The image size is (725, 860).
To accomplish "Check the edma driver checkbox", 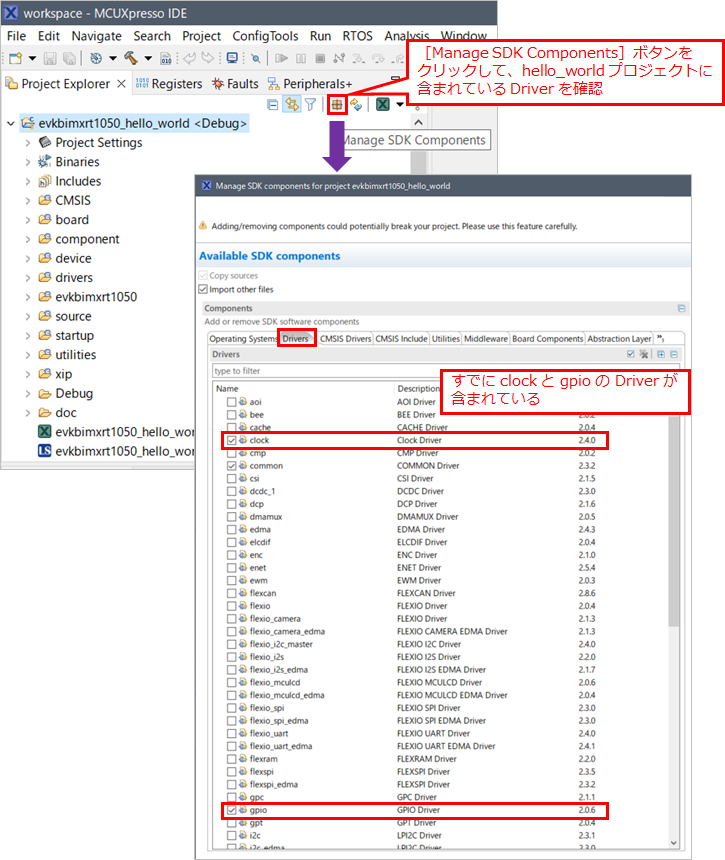I will tap(231, 529).
